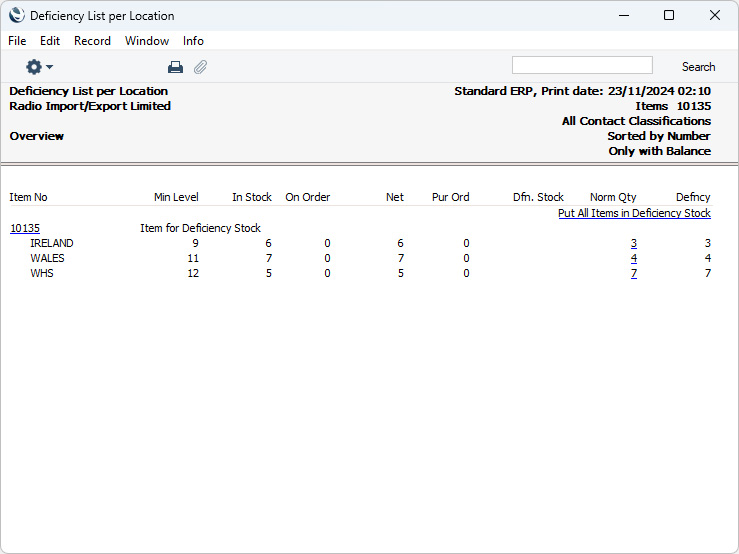The width and height of the screenshot is (739, 554).
Task: Open the Edit menu
Action: (x=50, y=41)
